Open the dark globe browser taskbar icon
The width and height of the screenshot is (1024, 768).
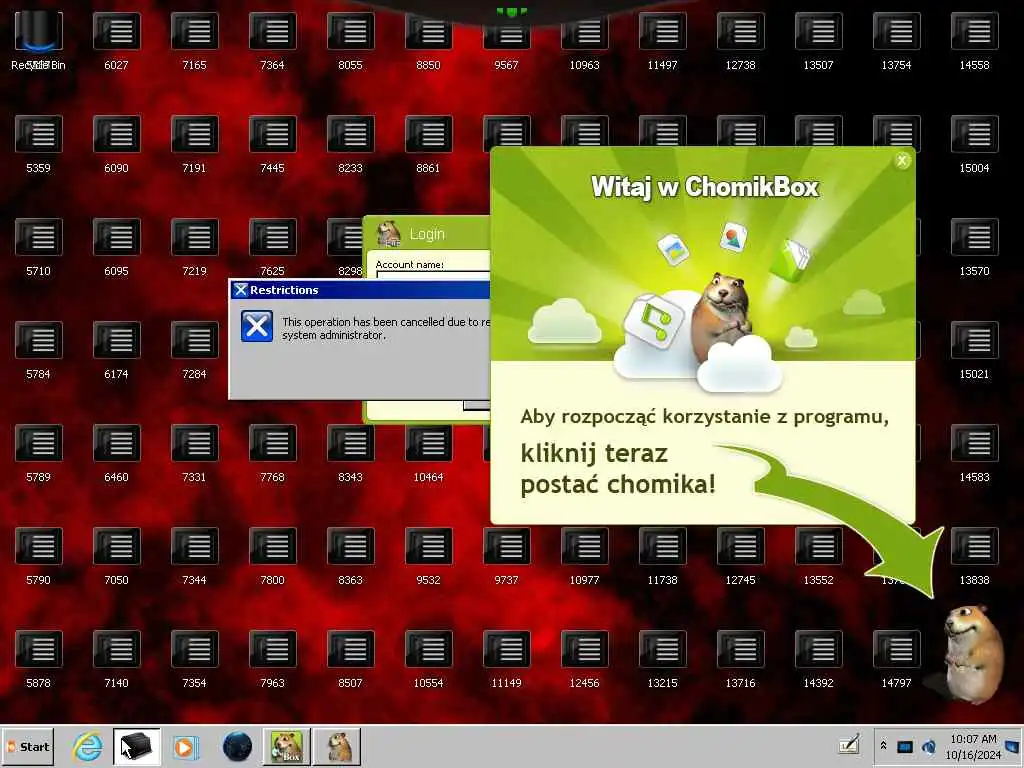pyautogui.click(x=237, y=747)
